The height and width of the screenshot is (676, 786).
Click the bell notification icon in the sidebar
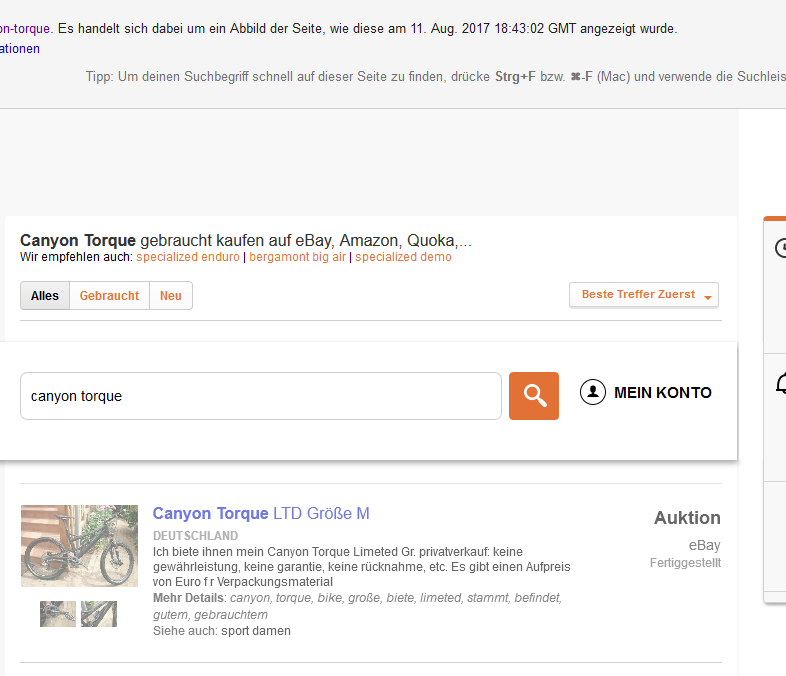(x=781, y=384)
